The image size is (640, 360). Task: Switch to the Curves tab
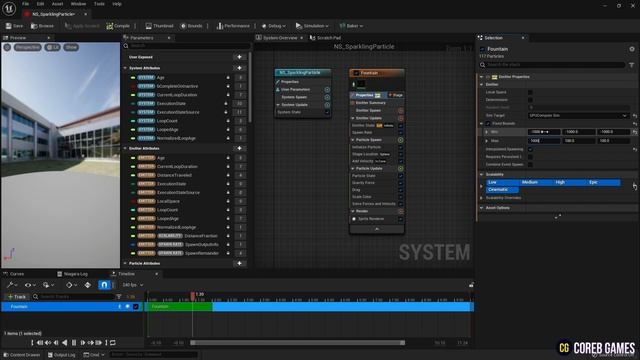(x=13, y=274)
